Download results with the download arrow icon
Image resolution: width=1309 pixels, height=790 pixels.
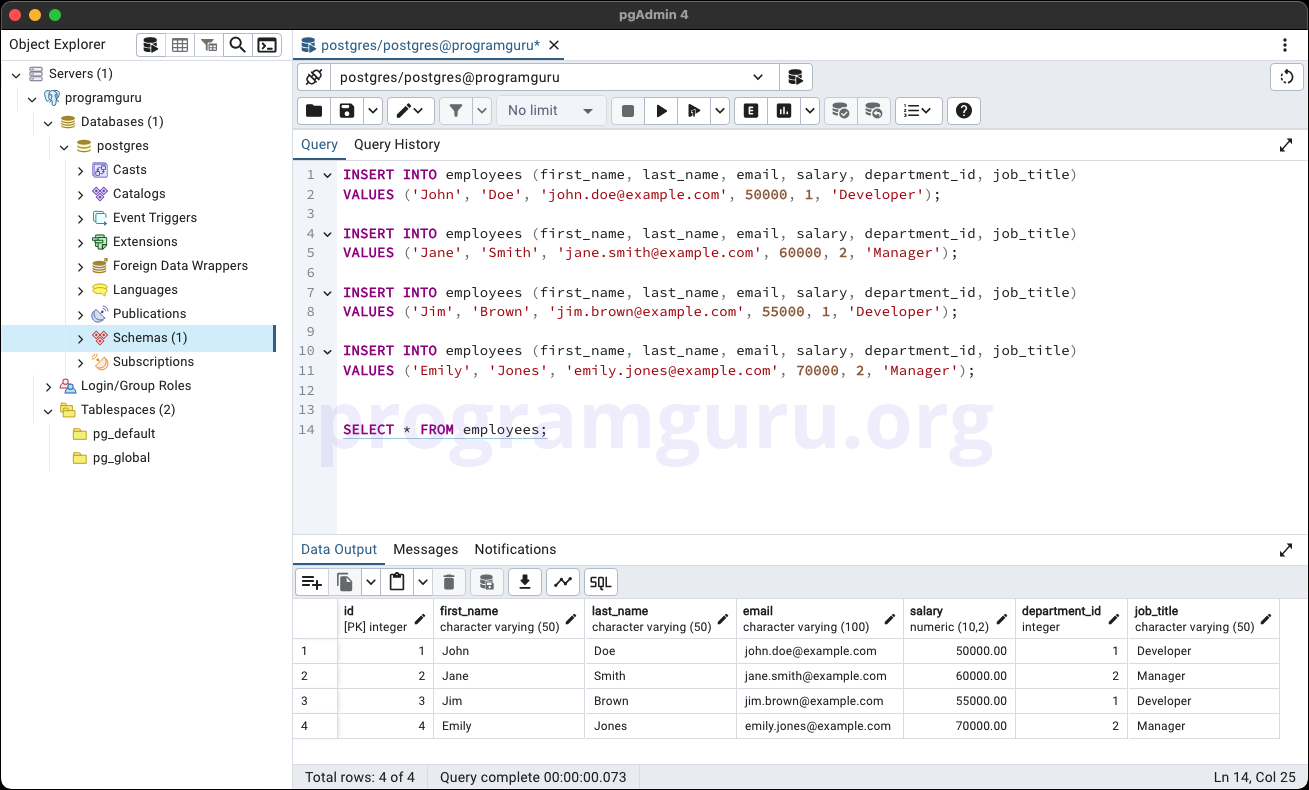[525, 582]
